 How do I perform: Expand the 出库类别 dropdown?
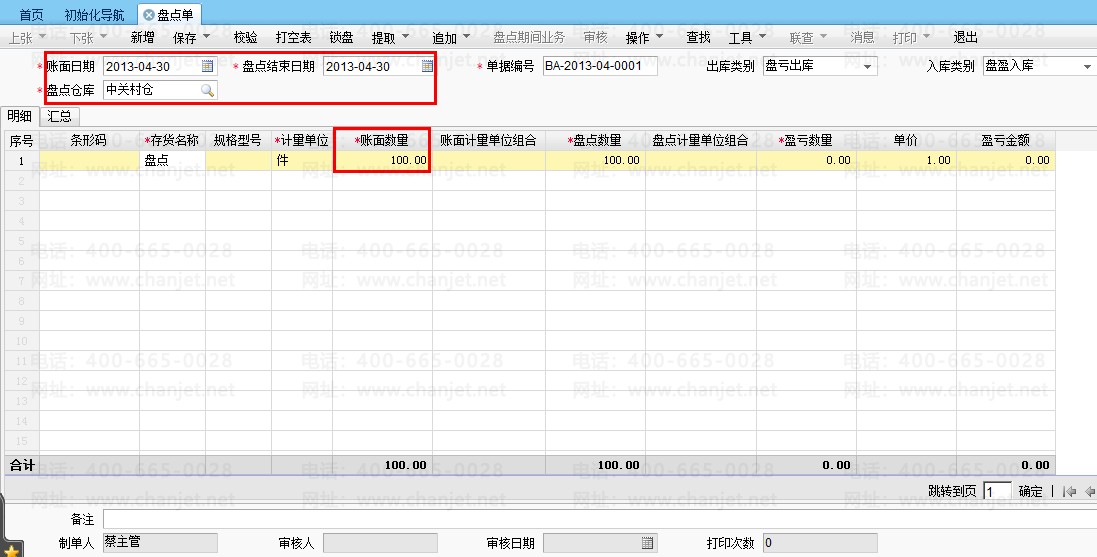tap(868, 66)
